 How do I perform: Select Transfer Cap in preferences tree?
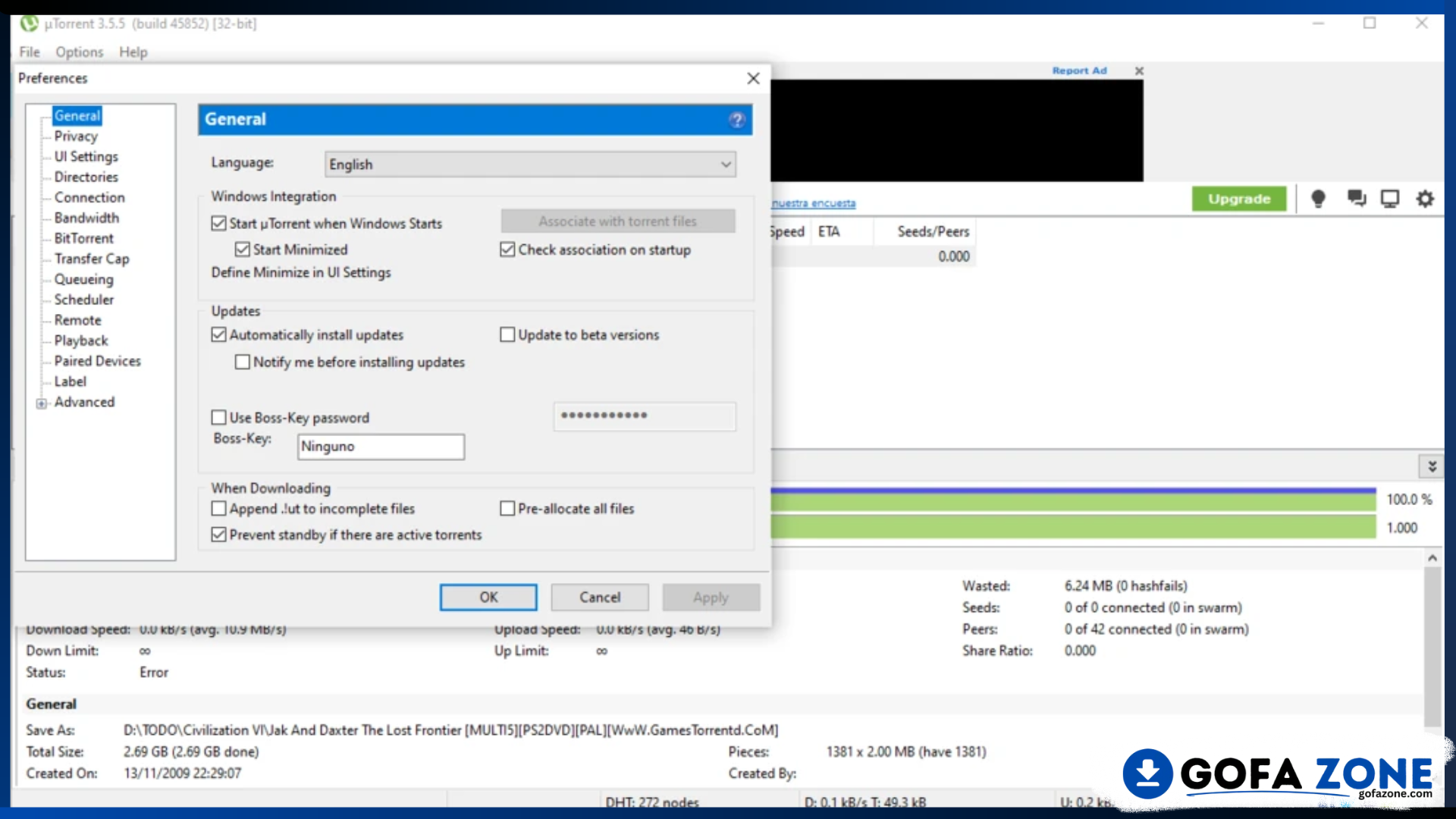(92, 259)
